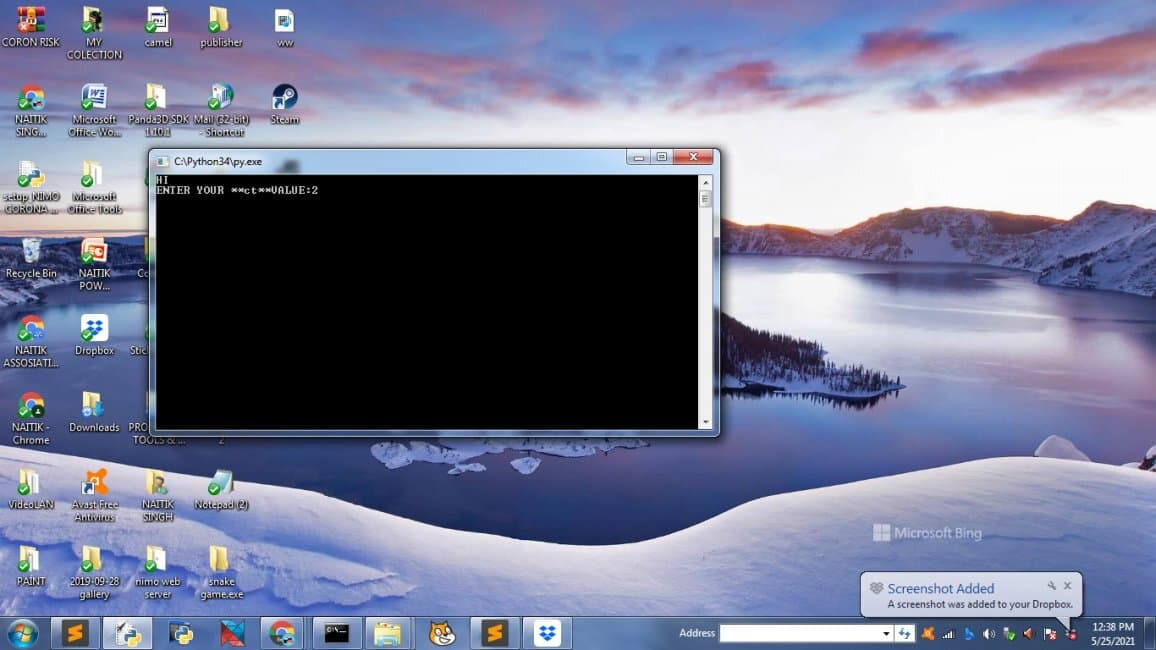Open the Bluetooth tray icon
Viewport: 1156px width, 650px height.
pos(969,633)
